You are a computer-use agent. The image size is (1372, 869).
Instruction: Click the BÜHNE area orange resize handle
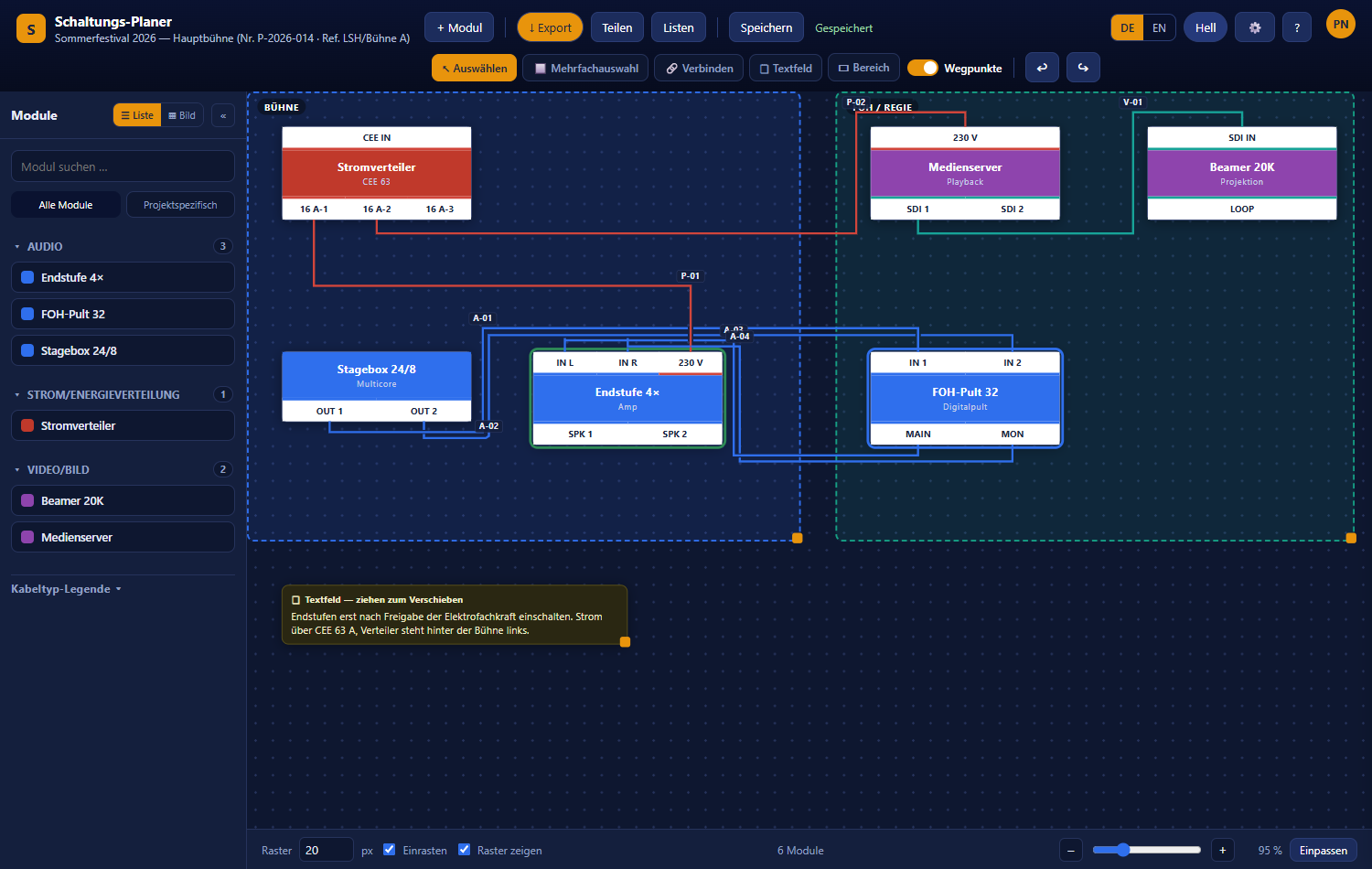coord(798,538)
